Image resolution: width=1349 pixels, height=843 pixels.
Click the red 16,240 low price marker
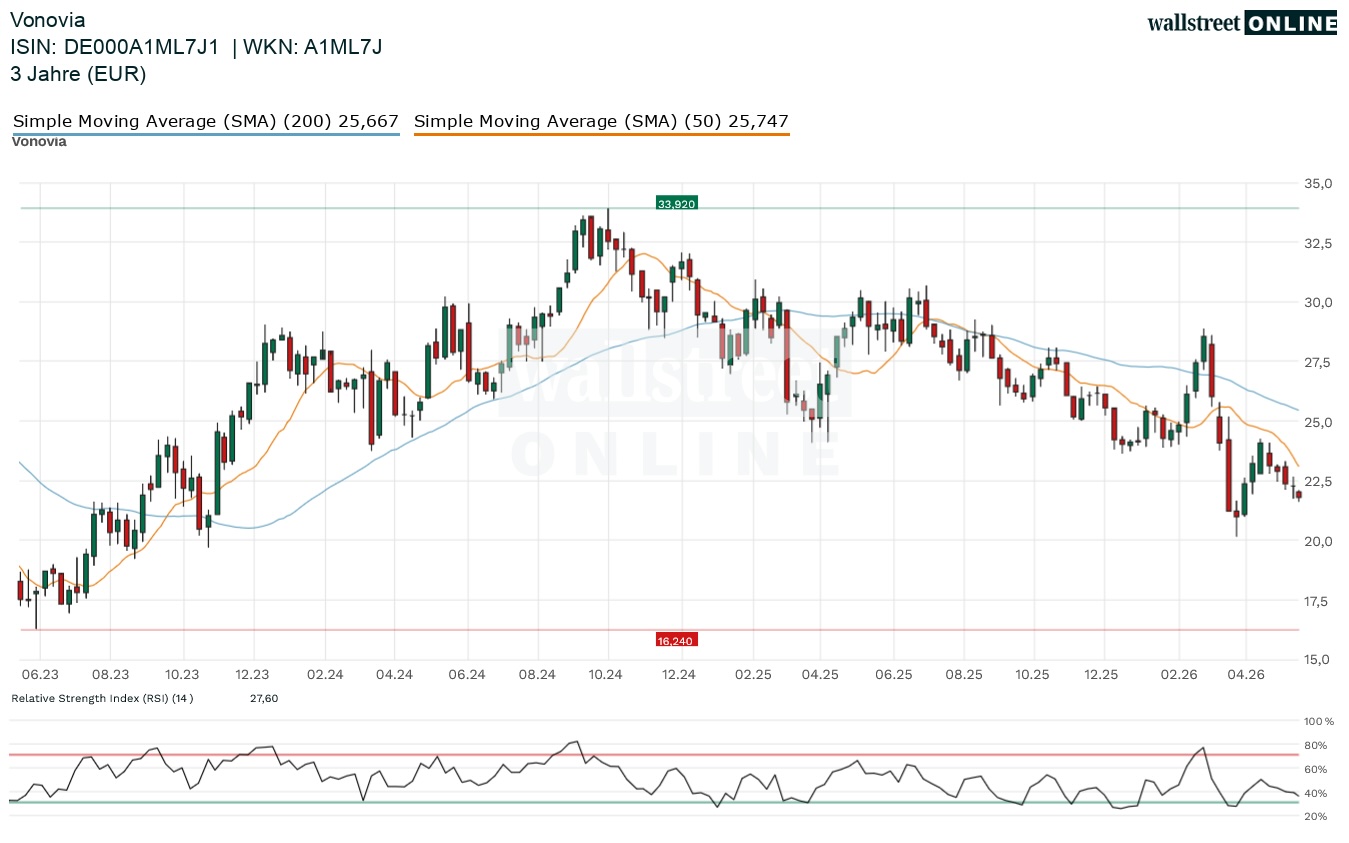(x=676, y=639)
